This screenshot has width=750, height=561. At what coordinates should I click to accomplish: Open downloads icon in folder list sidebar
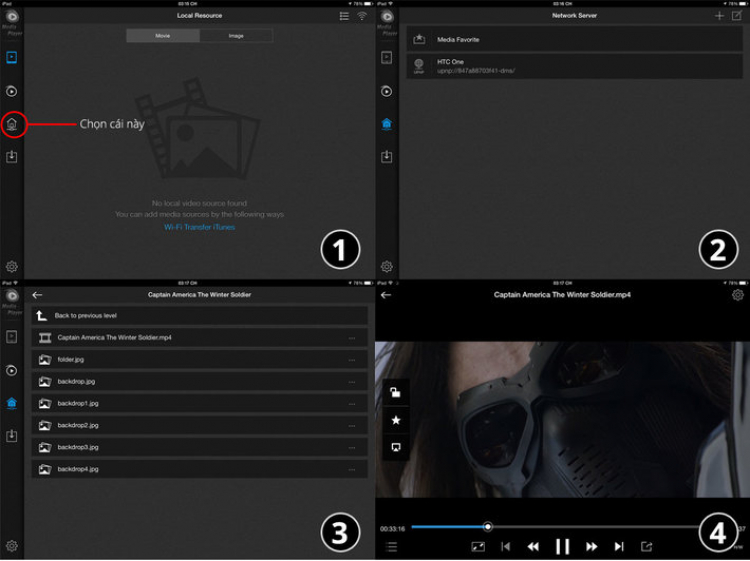[11, 436]
